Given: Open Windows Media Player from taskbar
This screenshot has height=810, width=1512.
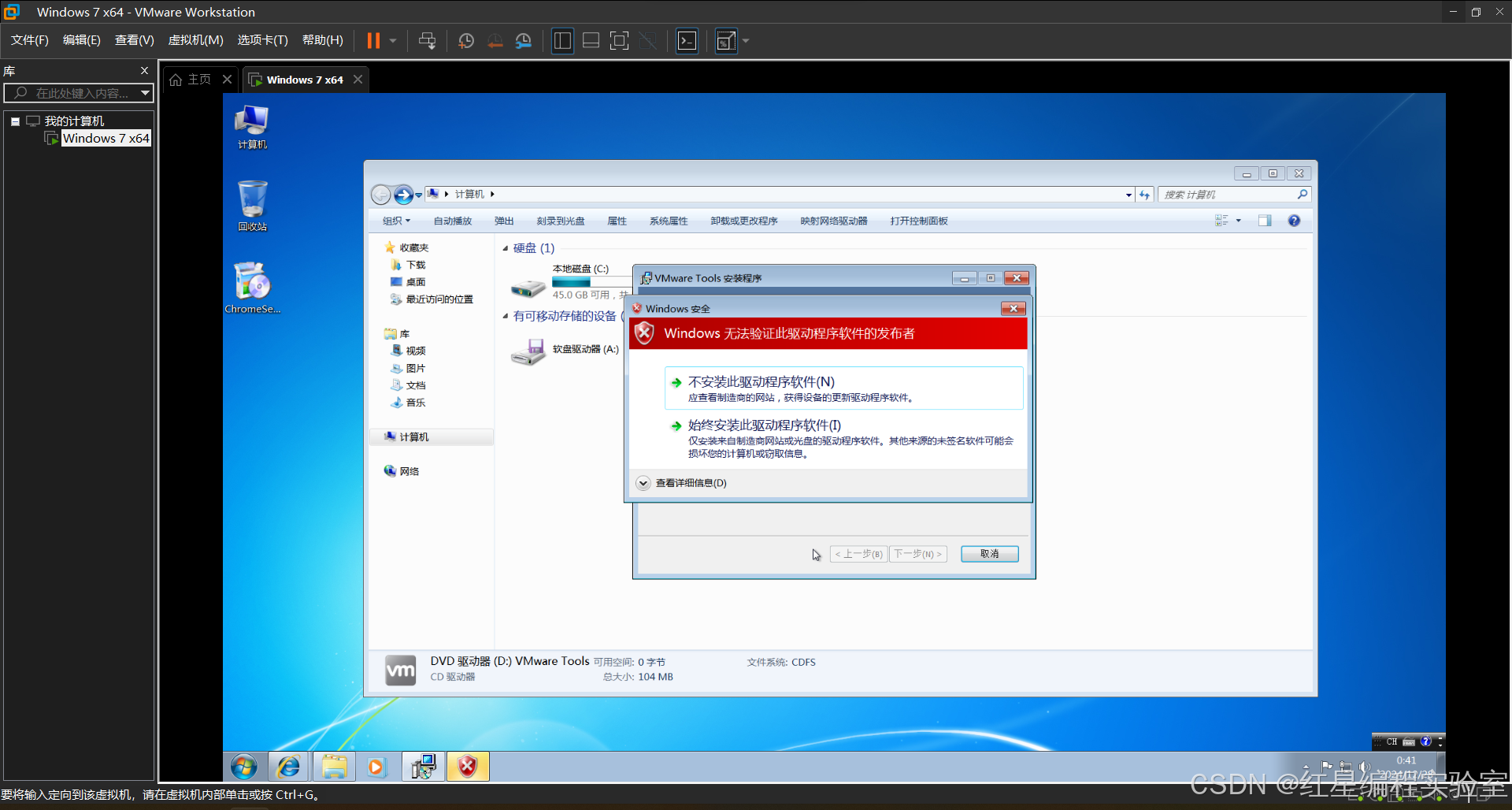Looking at the screenshot, I should (377, 766).
